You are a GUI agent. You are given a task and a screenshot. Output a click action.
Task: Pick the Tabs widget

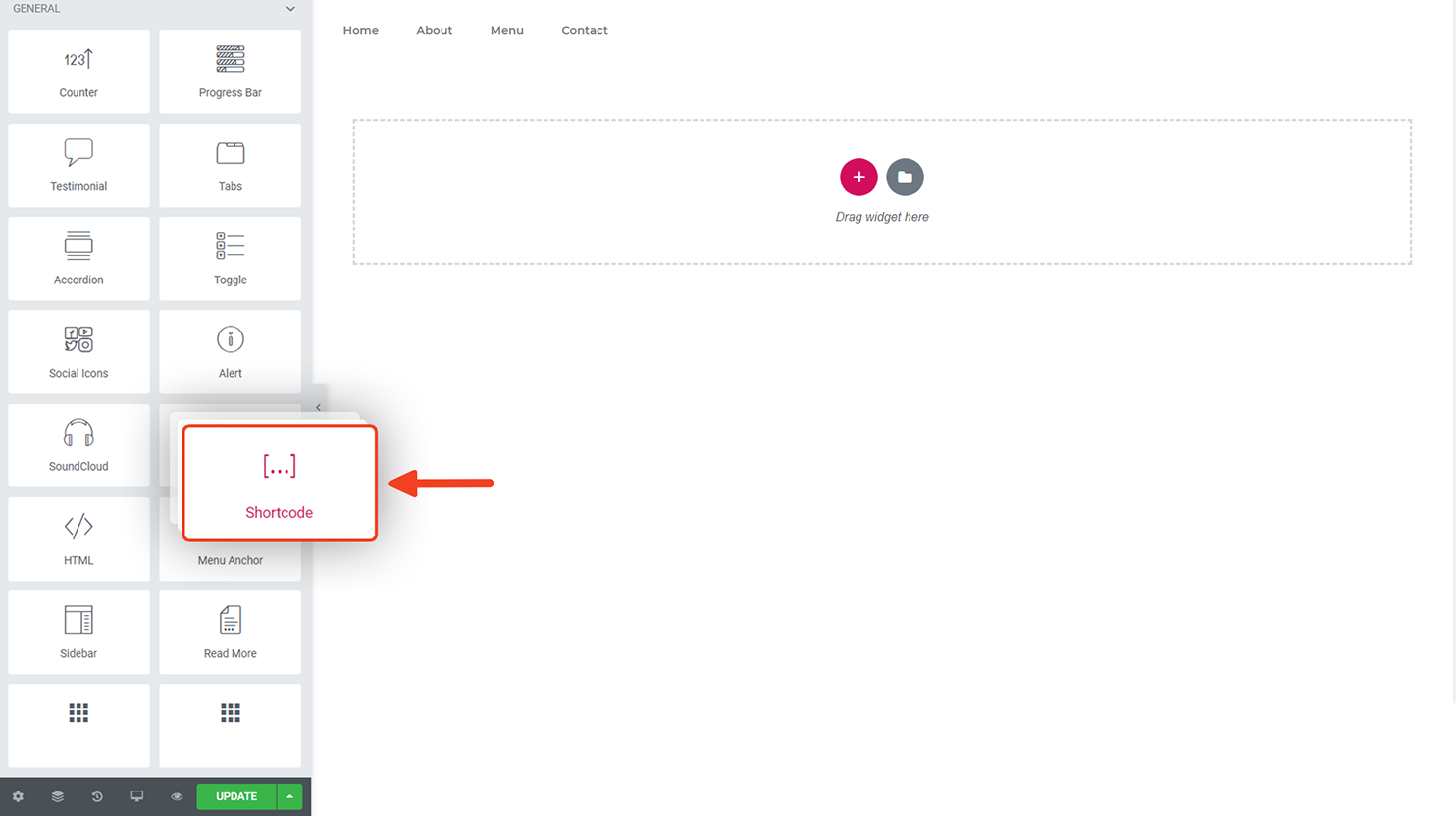point(231,165)
